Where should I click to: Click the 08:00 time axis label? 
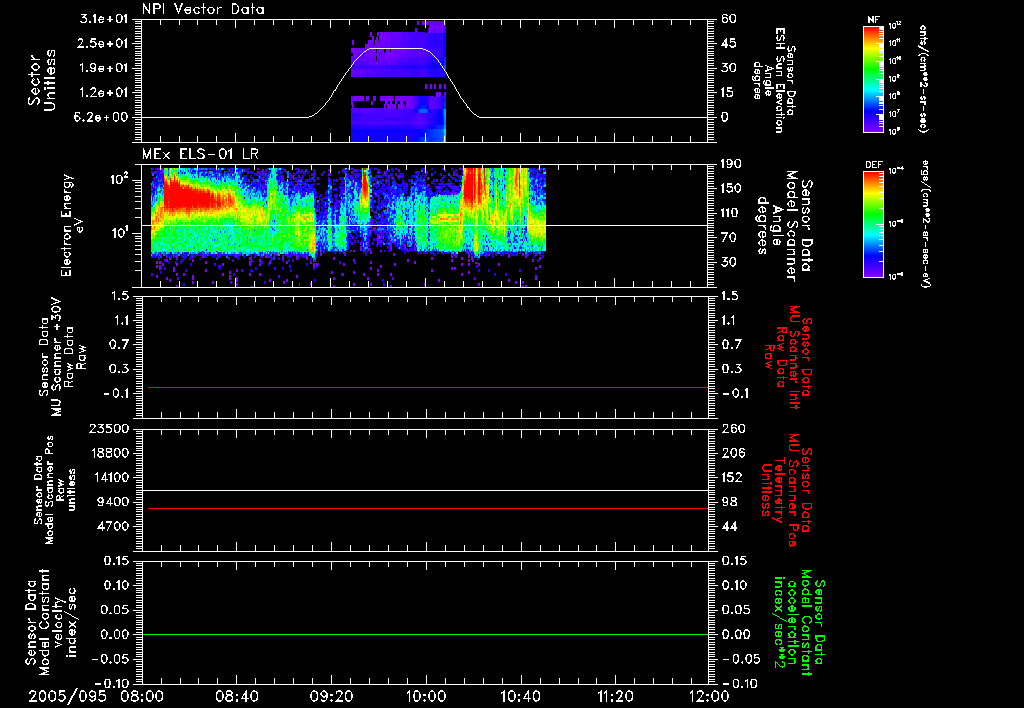point(142,696)
